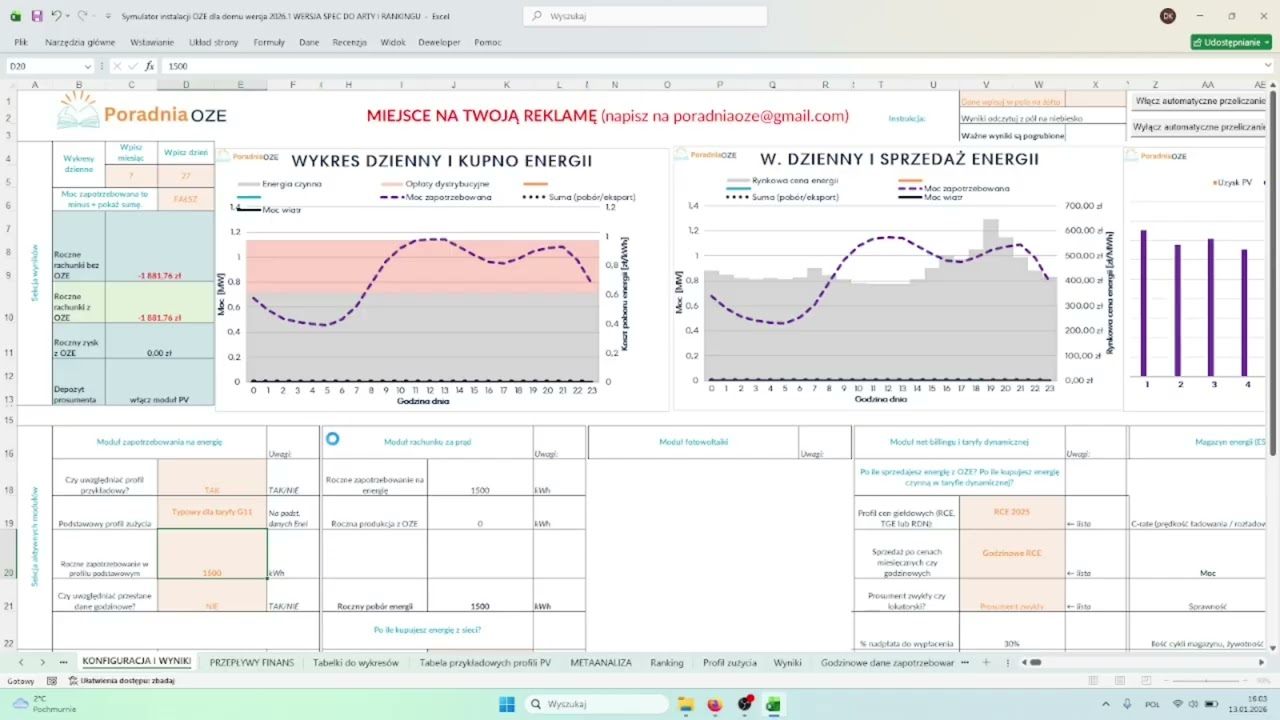
Task: Open the Wstawianie ribbon tab
Action: 152,42
